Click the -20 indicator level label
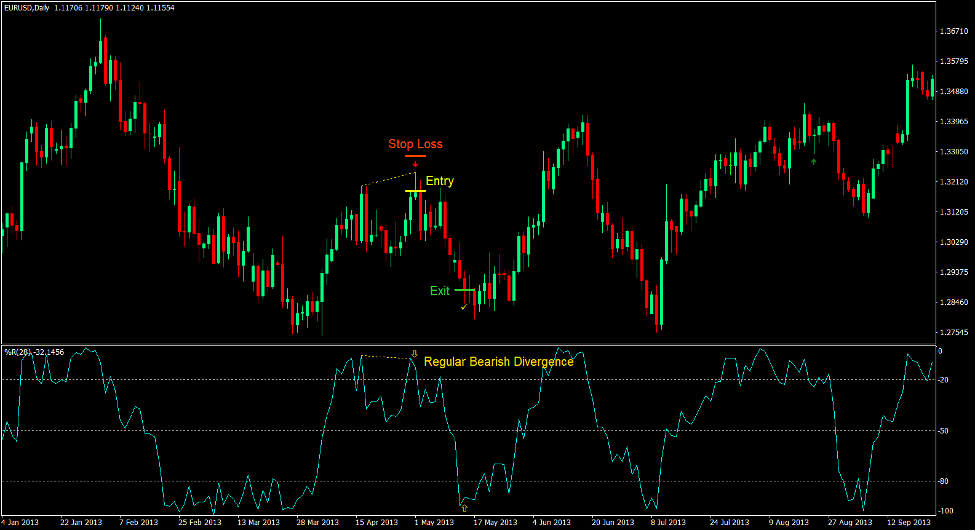 pyautogui.click(x=944, y=380)
